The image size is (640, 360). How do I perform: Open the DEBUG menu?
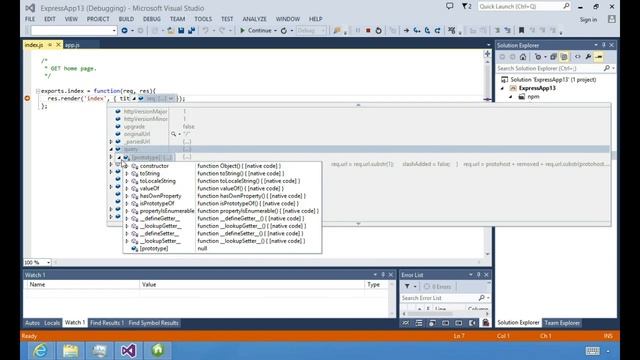151,19
